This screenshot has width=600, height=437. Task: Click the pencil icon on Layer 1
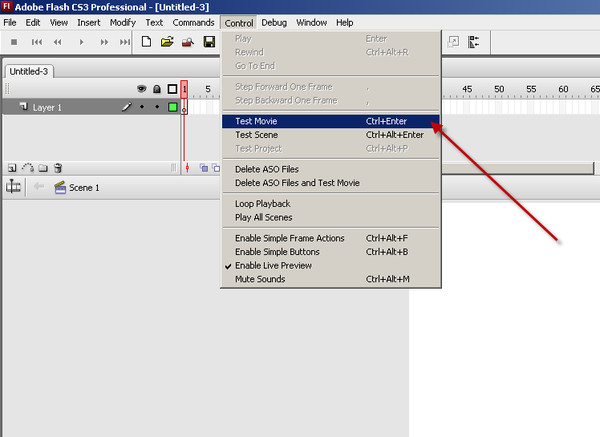[x=127, y=107]
